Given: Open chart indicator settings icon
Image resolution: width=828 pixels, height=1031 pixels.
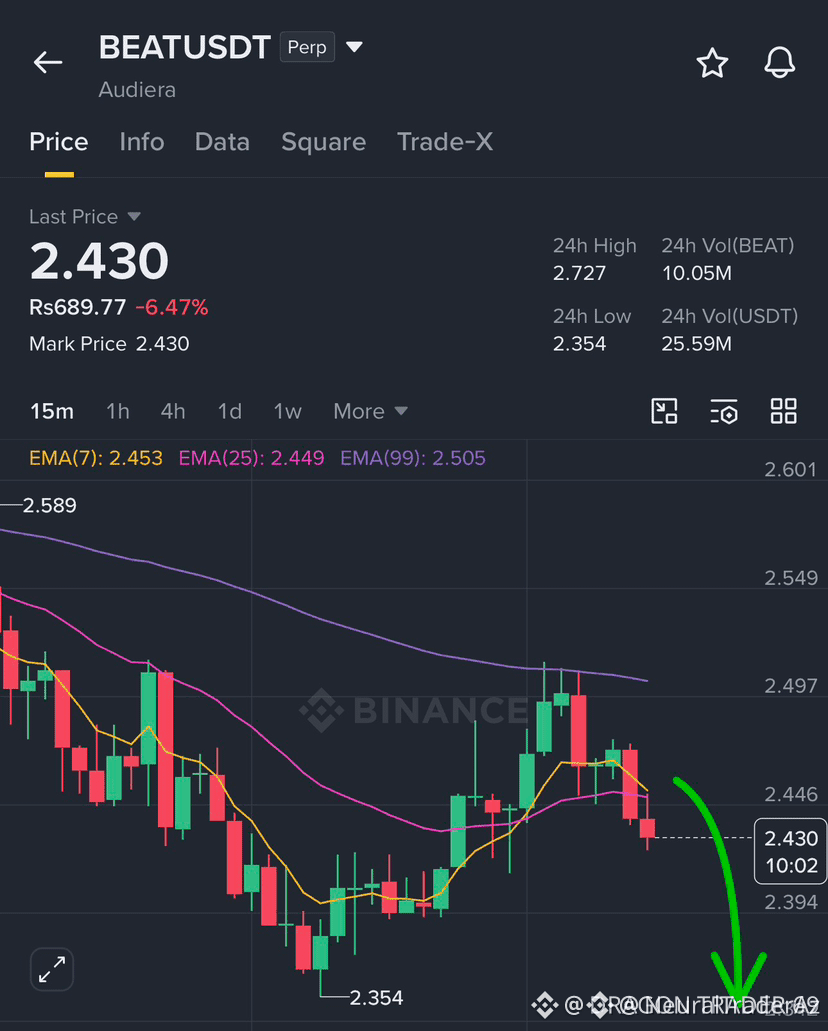Looking at the screenshot, I should (x=724, y=411).
